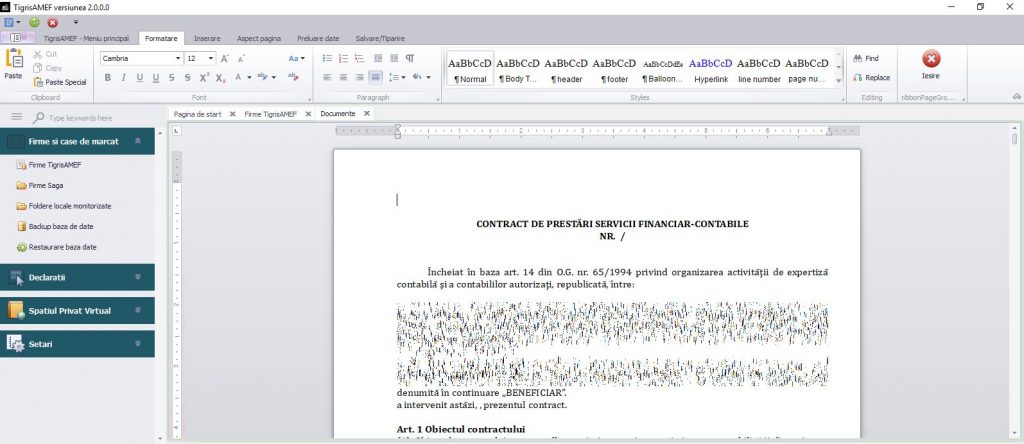Click the Clear Formatting icon
1024x444 pixels.
293,78
